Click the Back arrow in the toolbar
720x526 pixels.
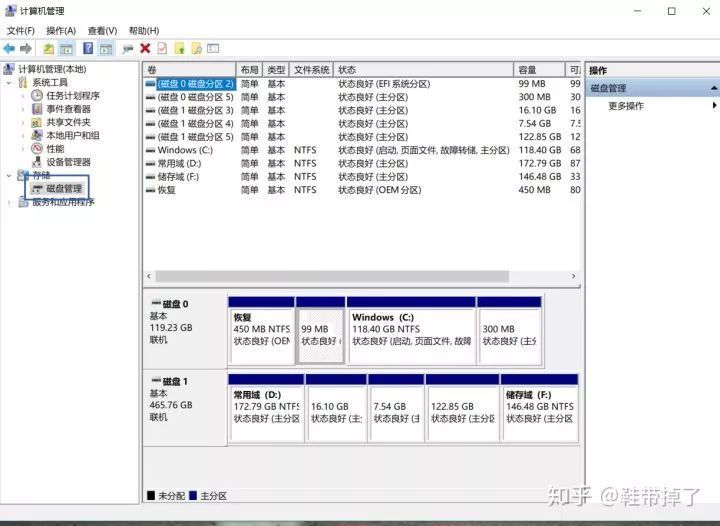(x=9, y=48)
